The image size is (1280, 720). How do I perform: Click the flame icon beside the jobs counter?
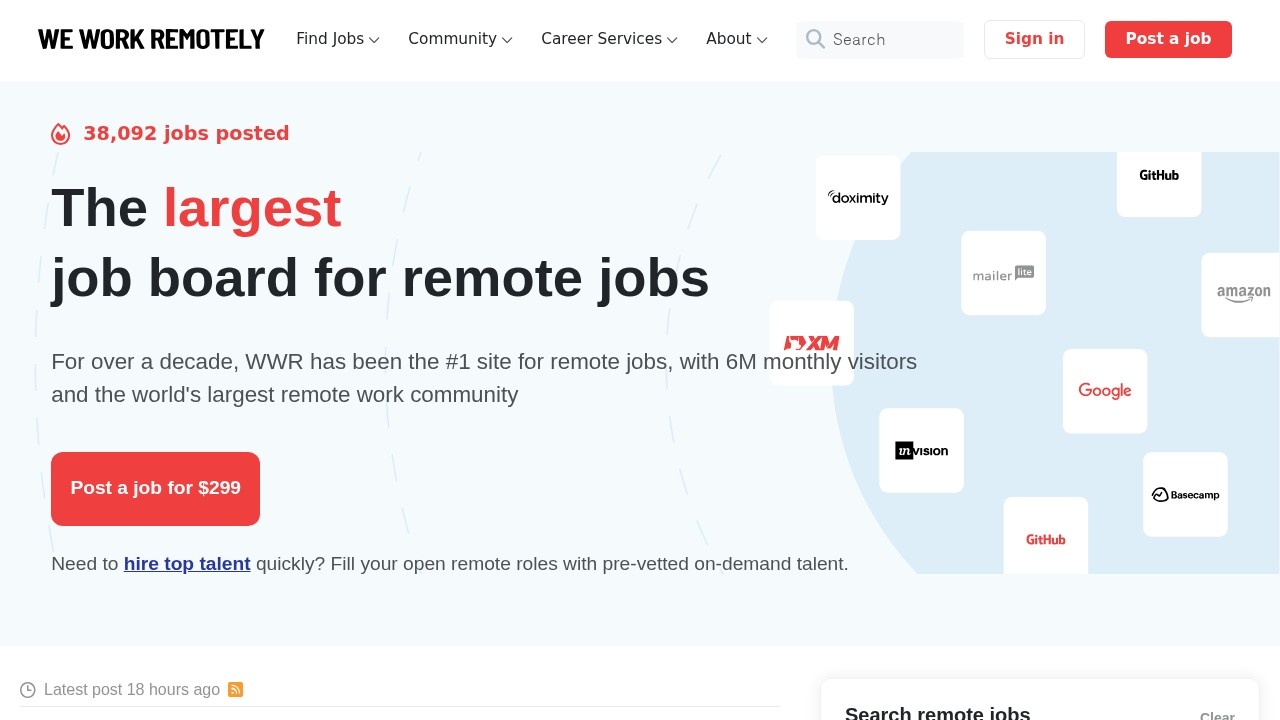pos(60,133)
